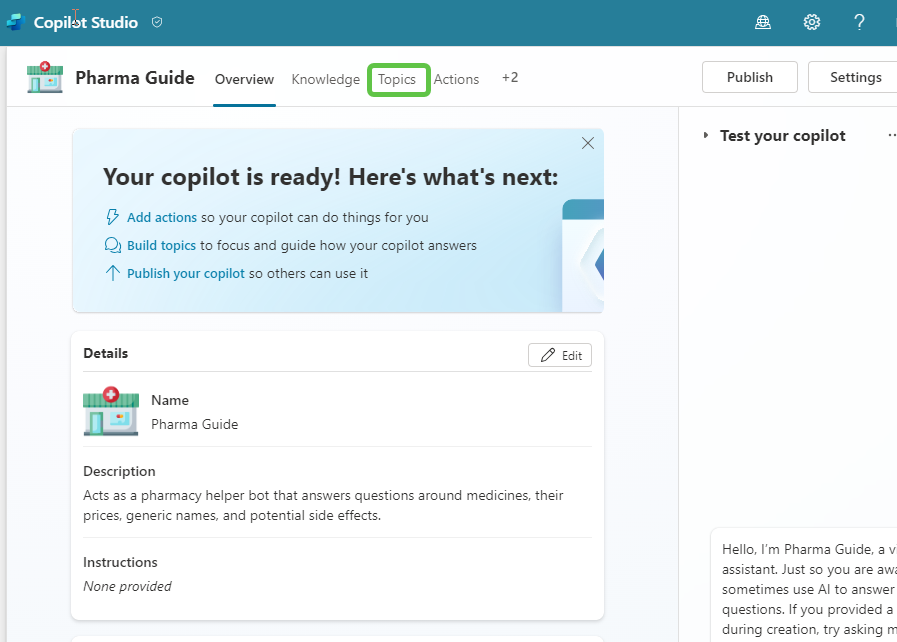The image size is (897, 642).
Task: Click the Pharma Guide pharmacy icon in header
Action: tap(45, 78)
